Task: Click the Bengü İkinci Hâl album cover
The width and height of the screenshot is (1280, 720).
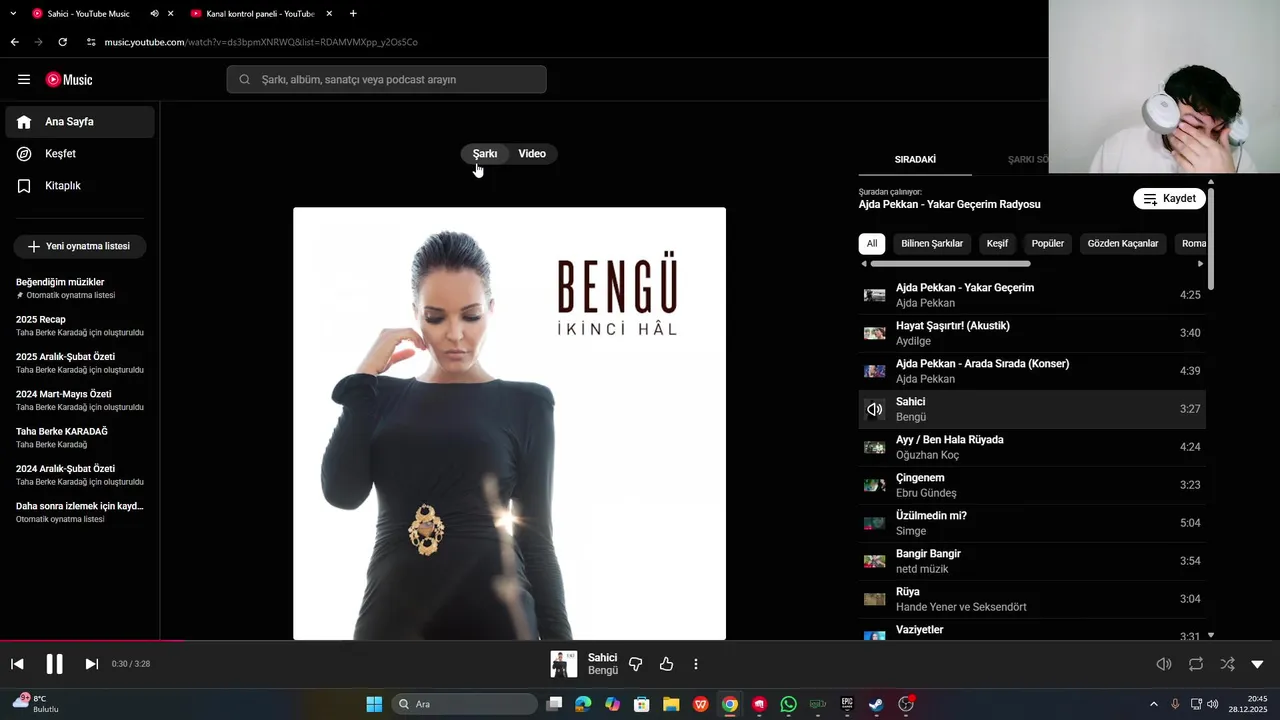Action: point(509,423)
